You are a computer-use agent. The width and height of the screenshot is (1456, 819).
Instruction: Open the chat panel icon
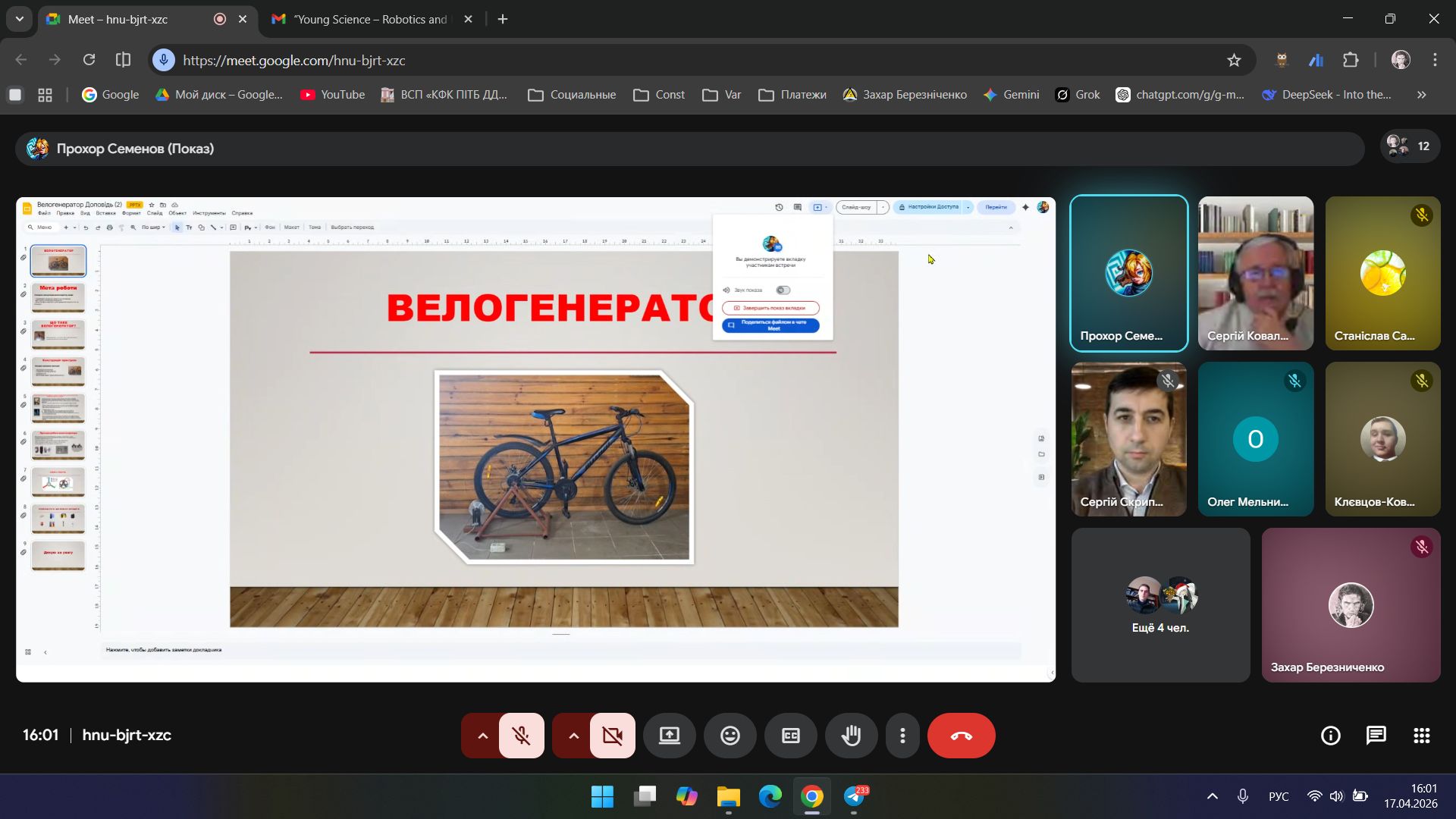pos(1376,736)
